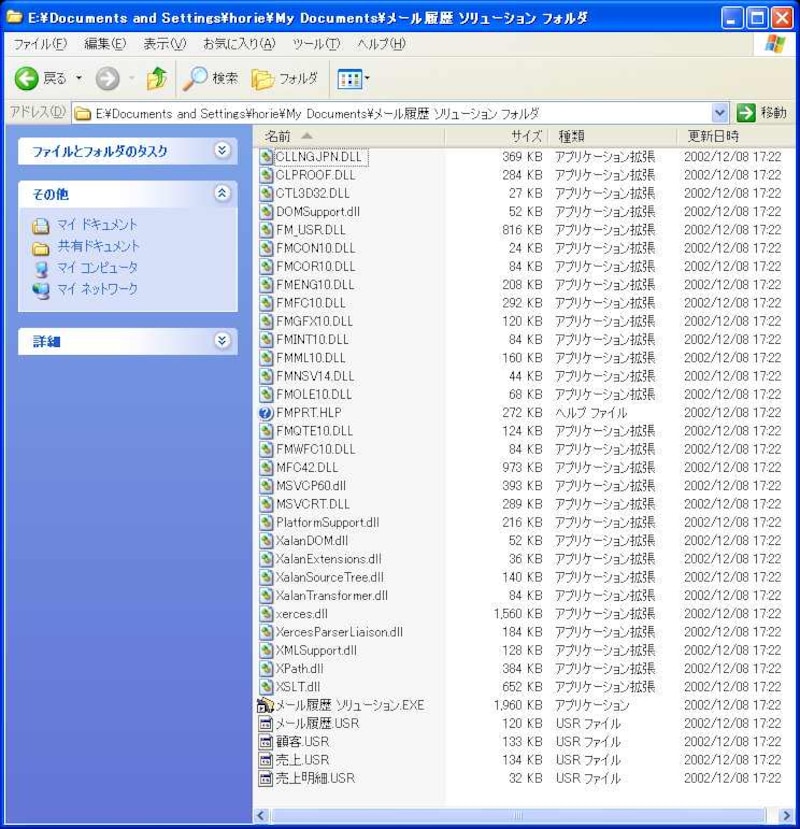This screenshot has height=829, width=800.
Task: Click the horizontal scrollbar thumb
Action: (x=518, y=816)
